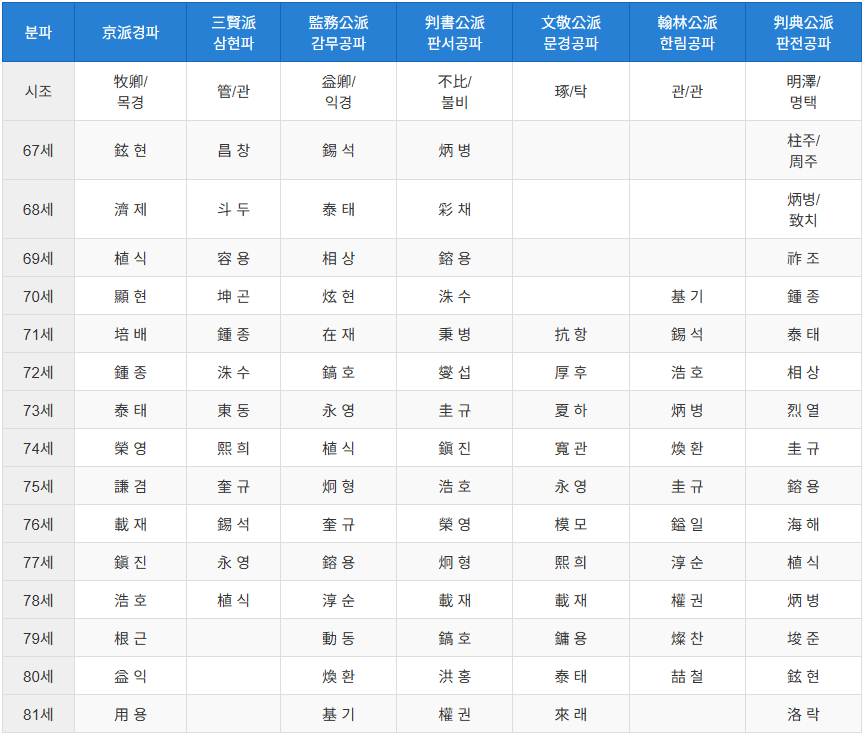
Task: Click 鏞 용 in the 79세 row
Action: [x=571, y=638]
